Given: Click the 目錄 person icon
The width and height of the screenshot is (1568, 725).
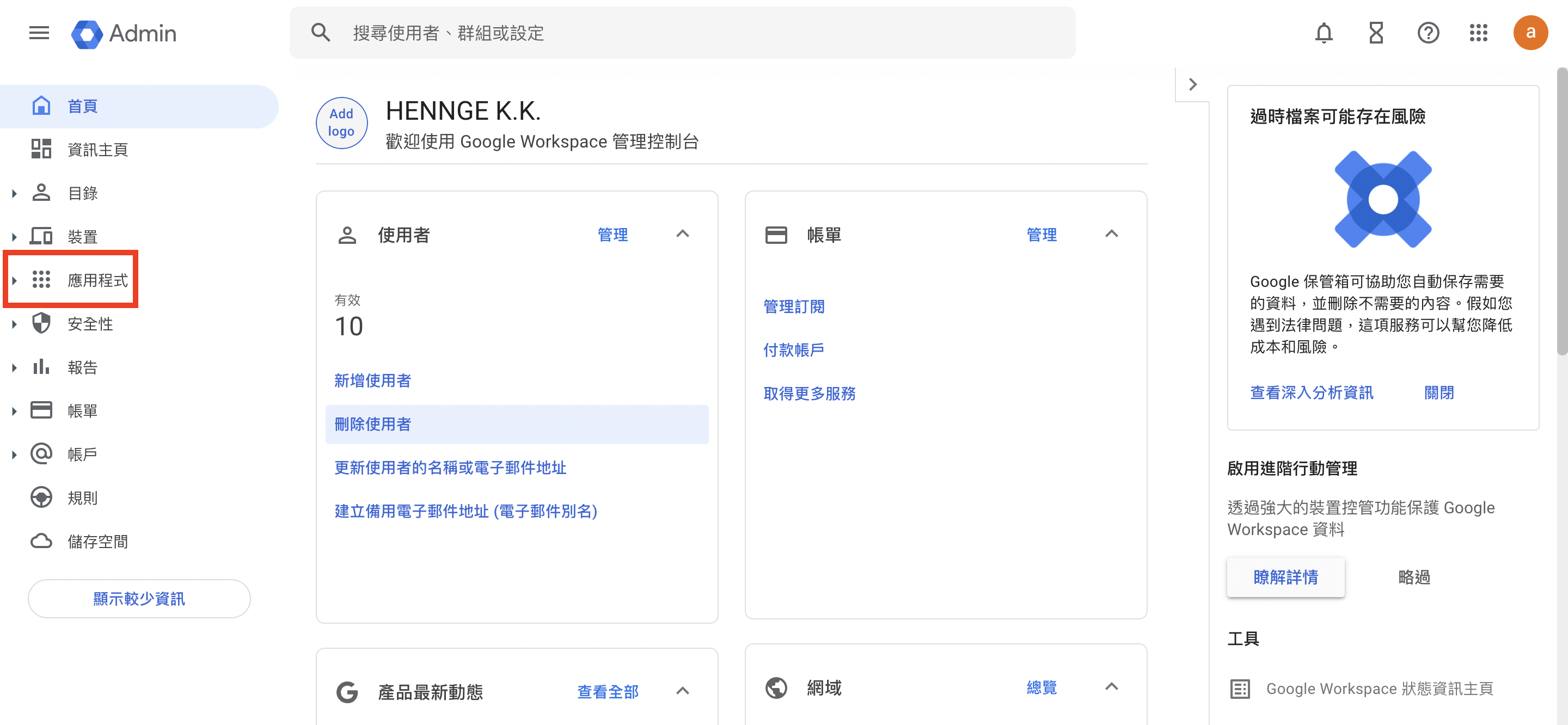Looking at the screenshot, I should [41, 193].
